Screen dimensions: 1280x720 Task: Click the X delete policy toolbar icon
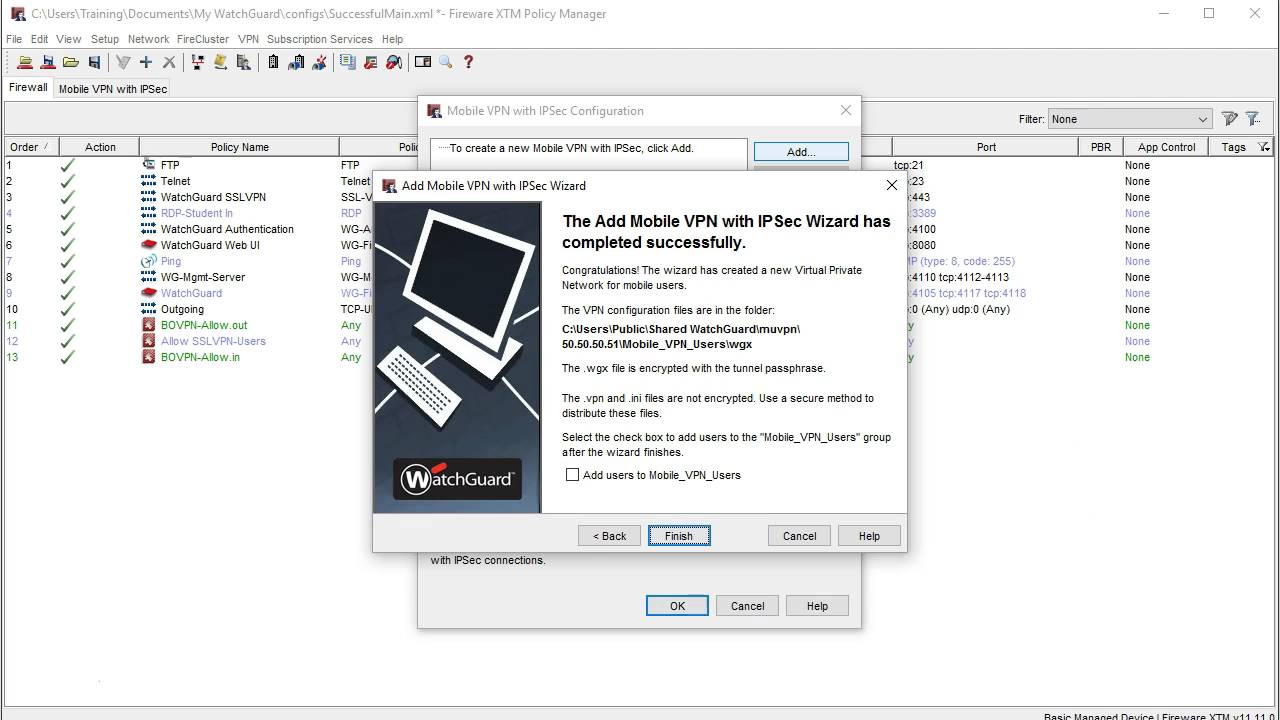tap(169, 62)
